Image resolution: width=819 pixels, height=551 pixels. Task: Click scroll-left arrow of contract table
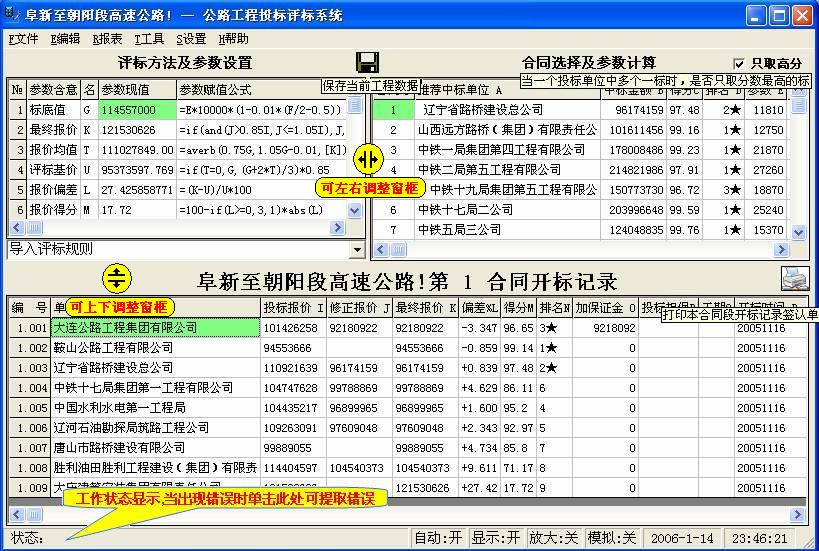[x=381, y=250]
